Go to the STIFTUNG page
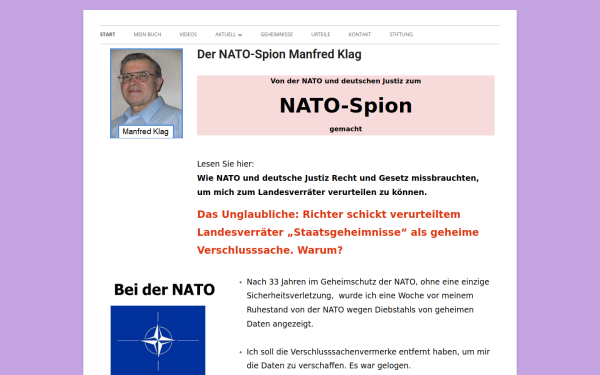The height and width of the screenshot is (375, 600). click(x=401, y=34)
